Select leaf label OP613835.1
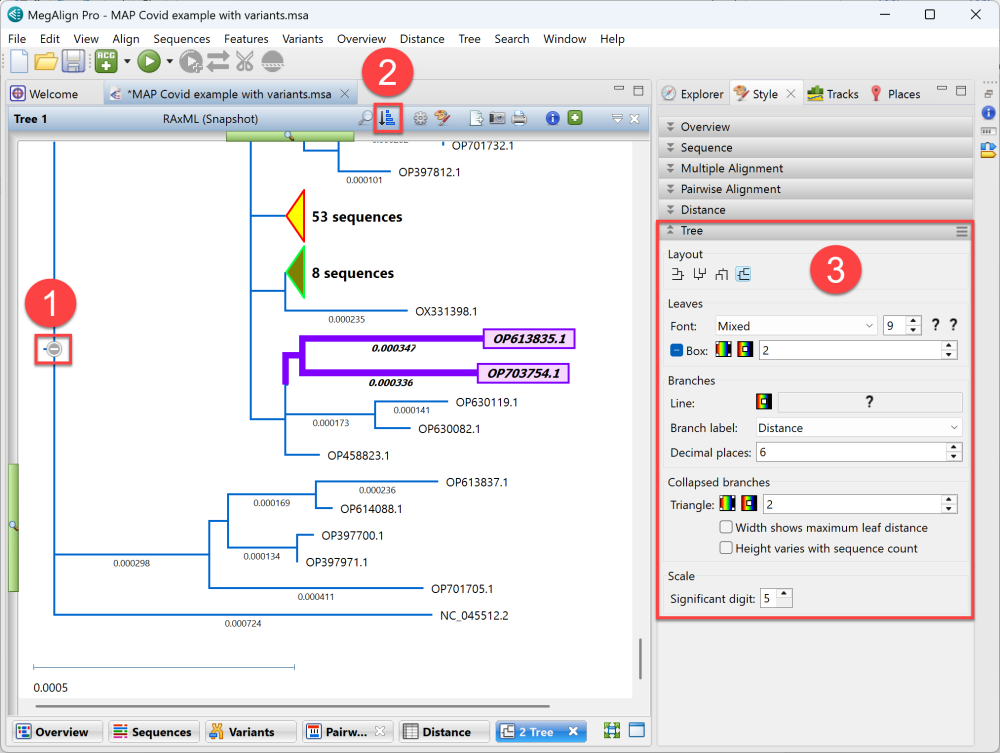 pyautogui.click(x=529, y=339)
